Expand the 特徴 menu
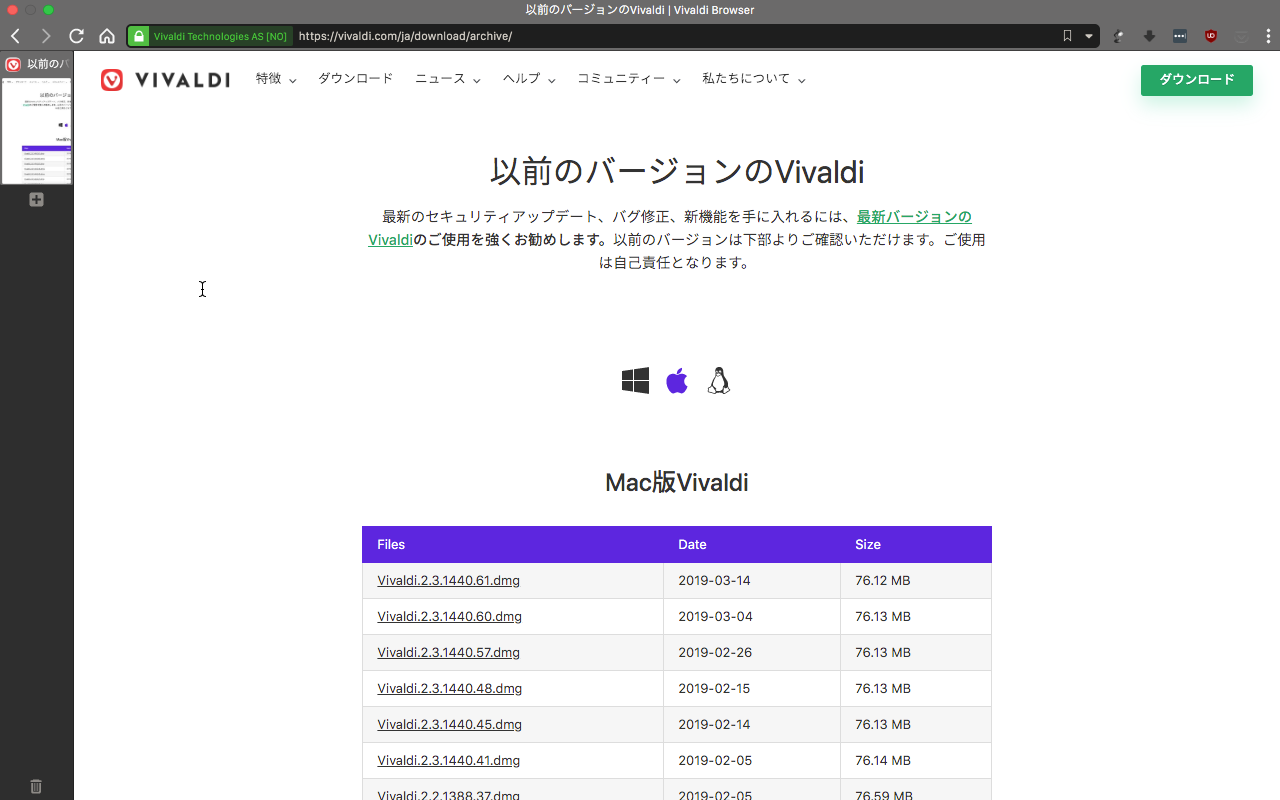 click(x=276, y=78)
